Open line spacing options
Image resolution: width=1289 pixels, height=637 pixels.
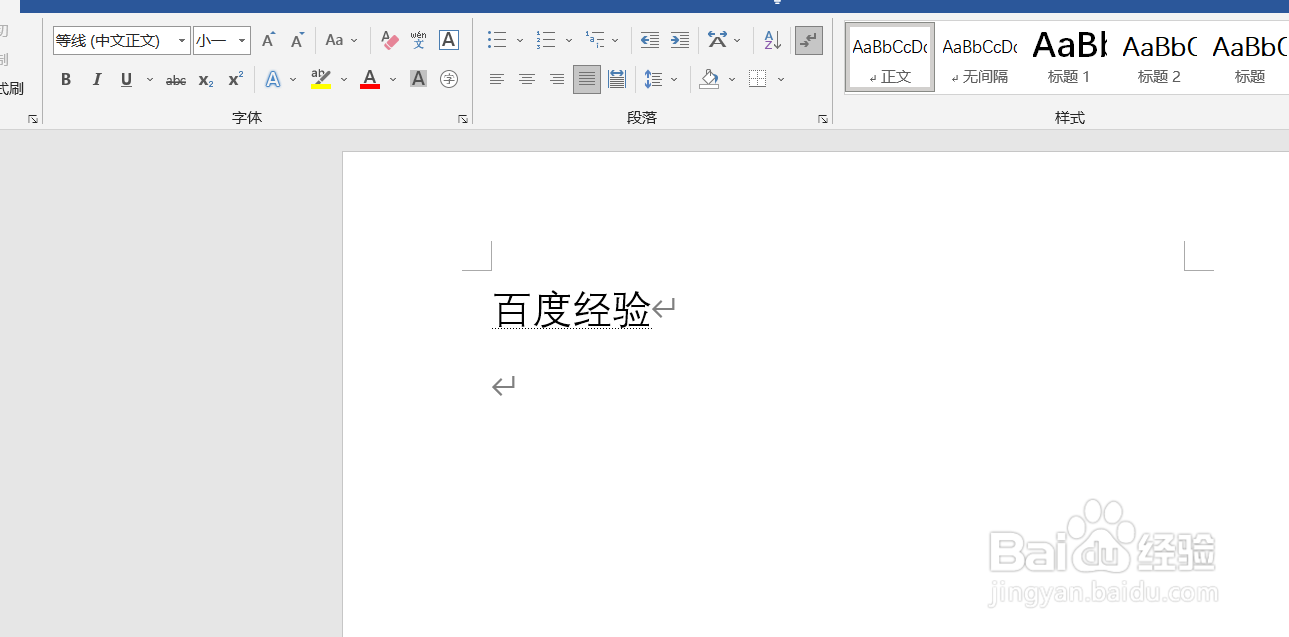tap(660, 79)
